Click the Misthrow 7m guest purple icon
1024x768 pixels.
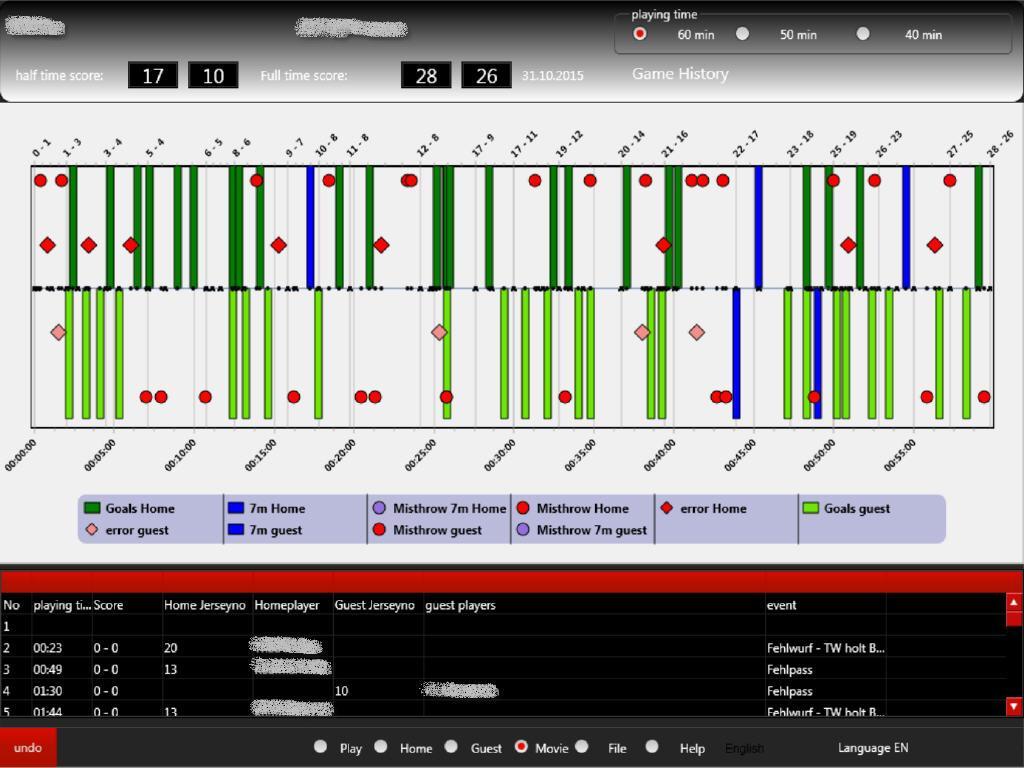point(523,530)
